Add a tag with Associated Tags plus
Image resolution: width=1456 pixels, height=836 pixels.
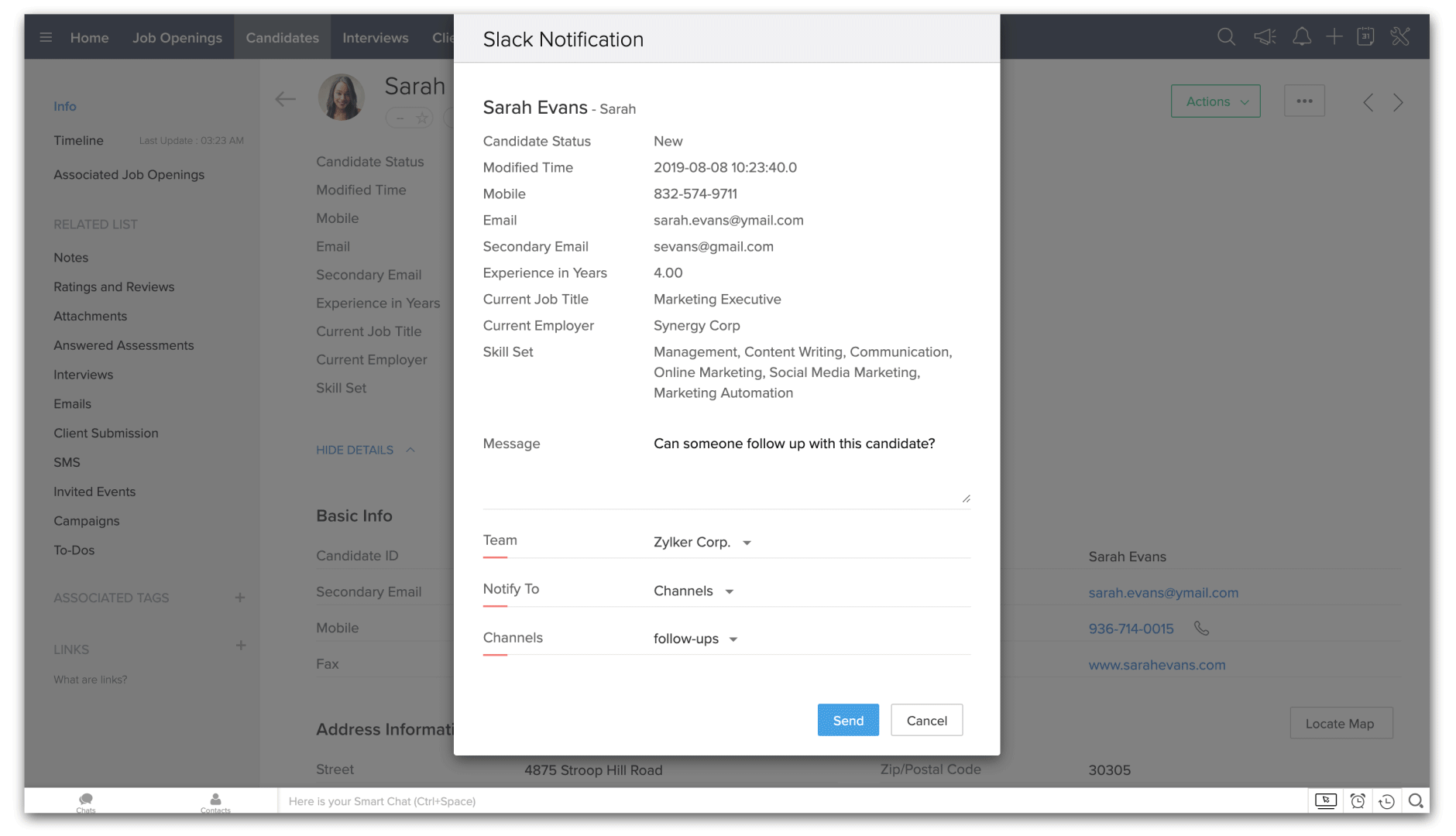(240, 598)
